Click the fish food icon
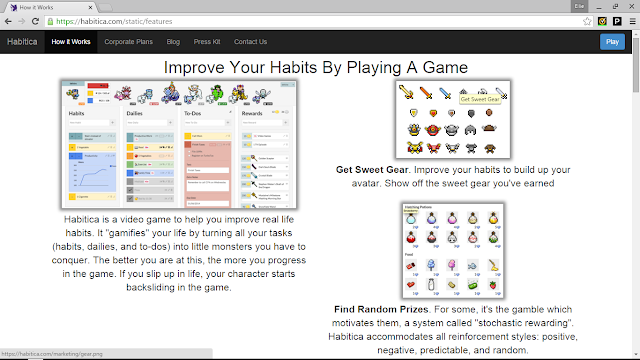Image resolution: width=640 pixels, height=360 pixels. tap(472, 266)
